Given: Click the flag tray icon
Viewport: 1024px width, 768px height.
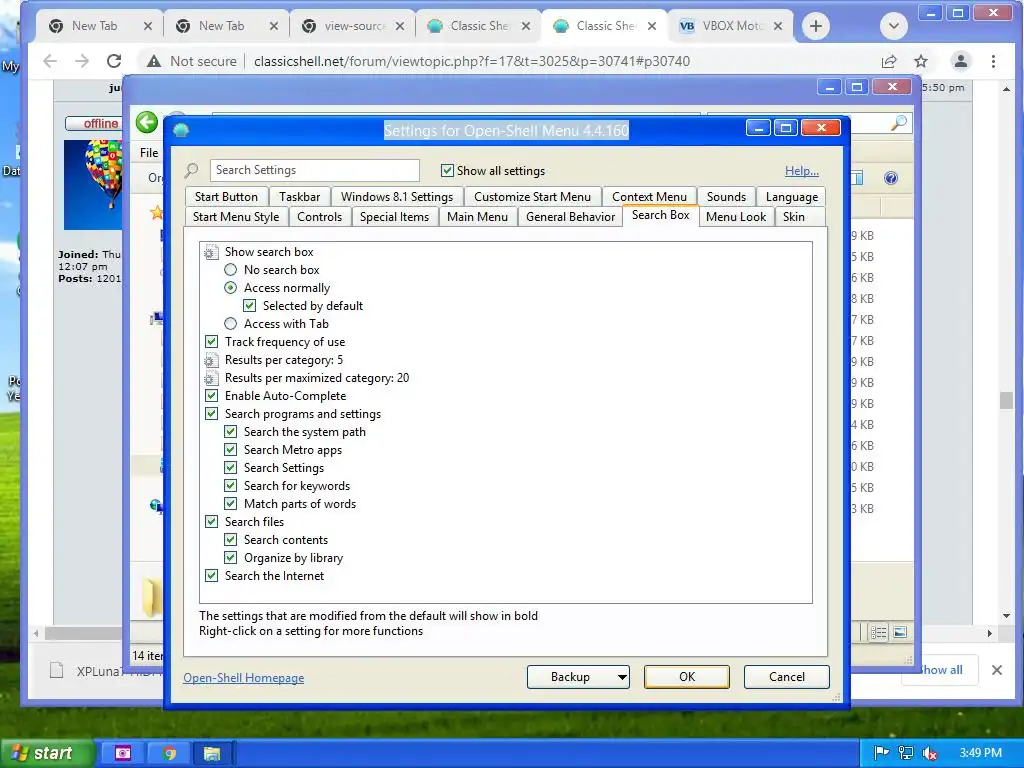Looking at the screenshot, I should (x=881, y=753).
